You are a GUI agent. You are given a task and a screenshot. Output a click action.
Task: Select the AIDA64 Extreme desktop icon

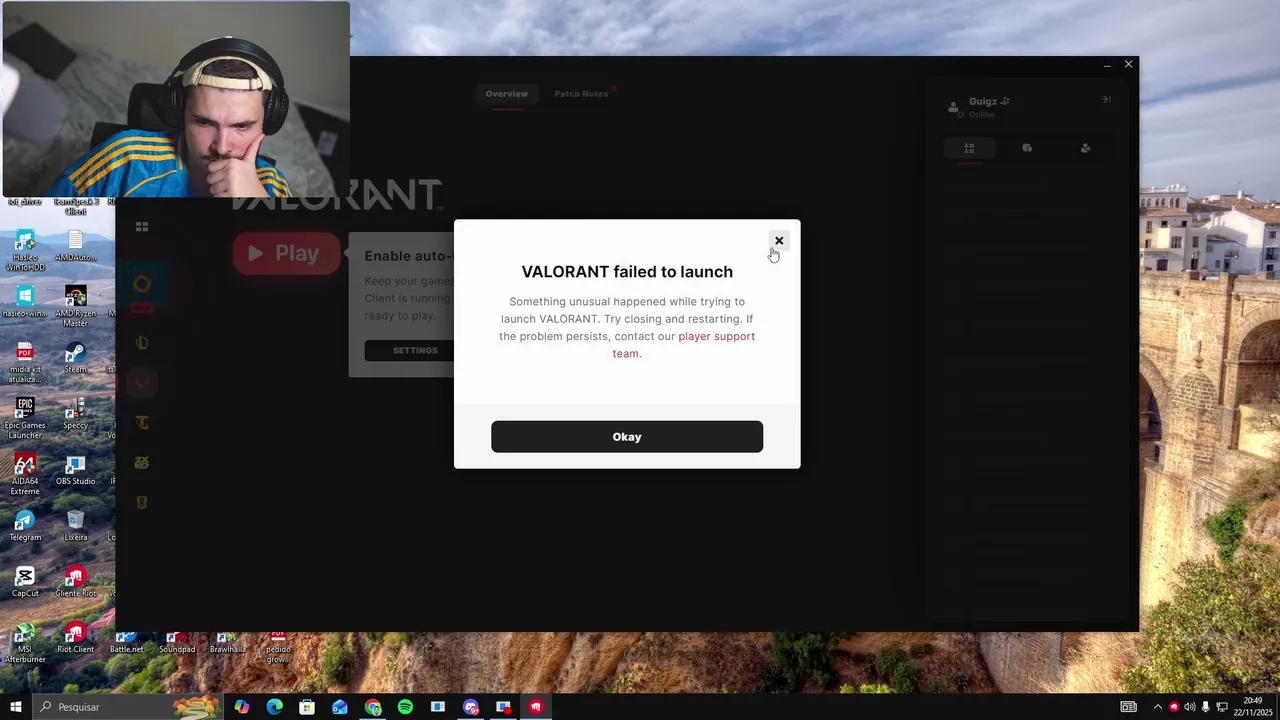25,474
